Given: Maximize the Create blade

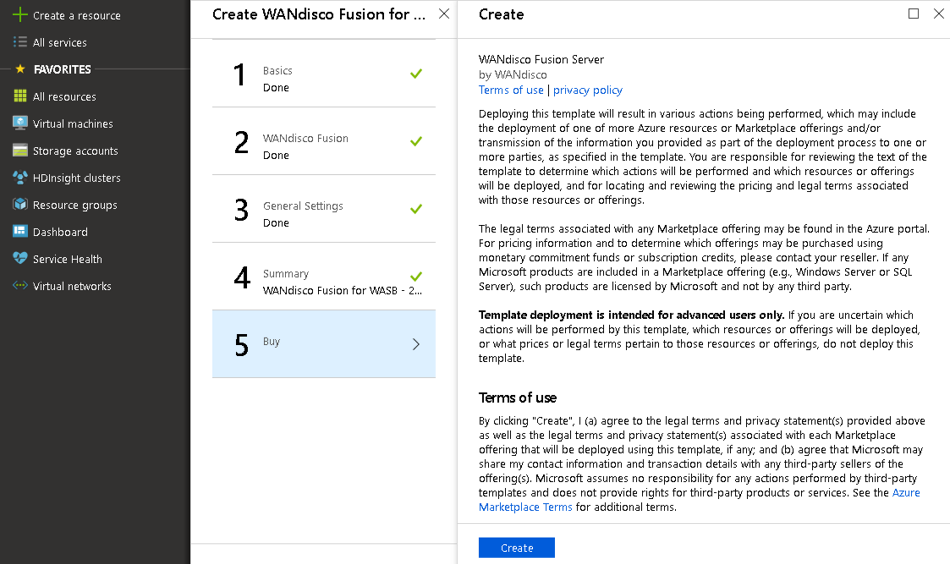Looking at the screenshot, I should tap(914, 14).
